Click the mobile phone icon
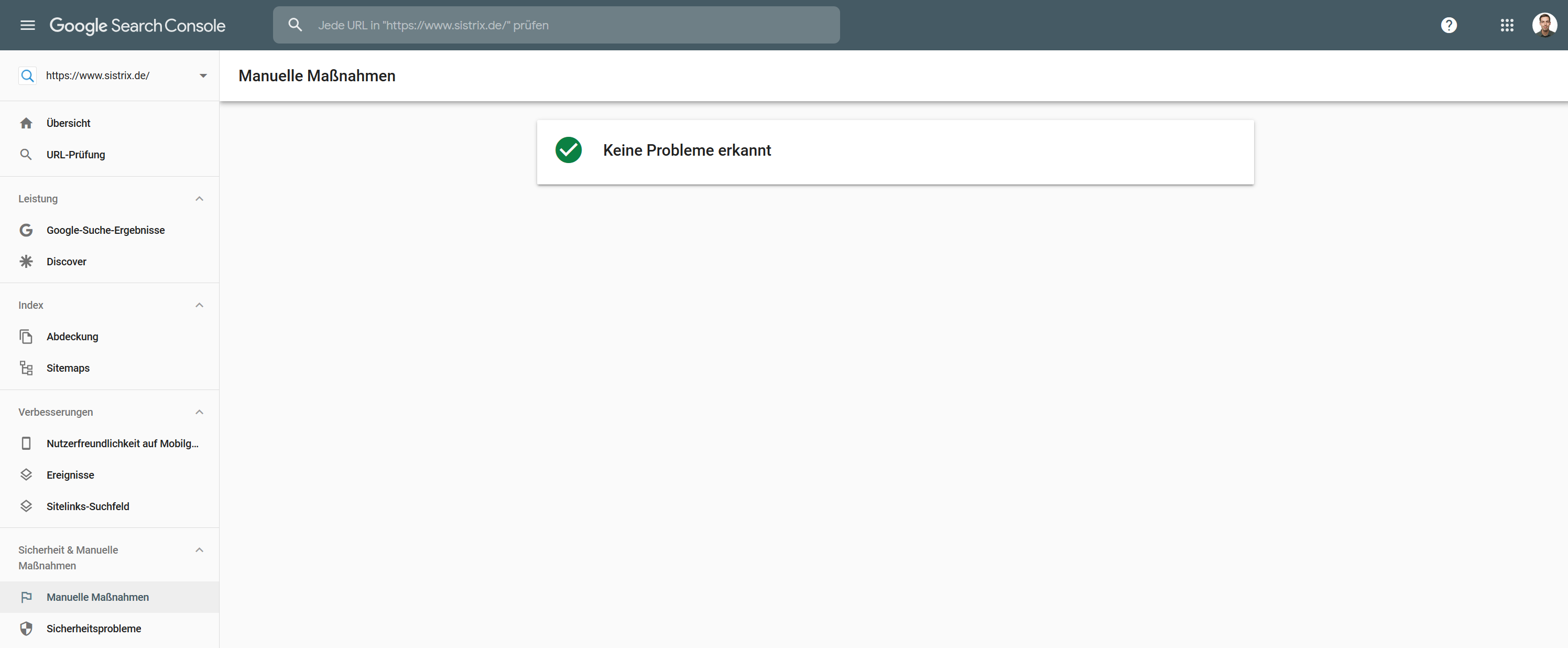 click(x=26, y=444)
